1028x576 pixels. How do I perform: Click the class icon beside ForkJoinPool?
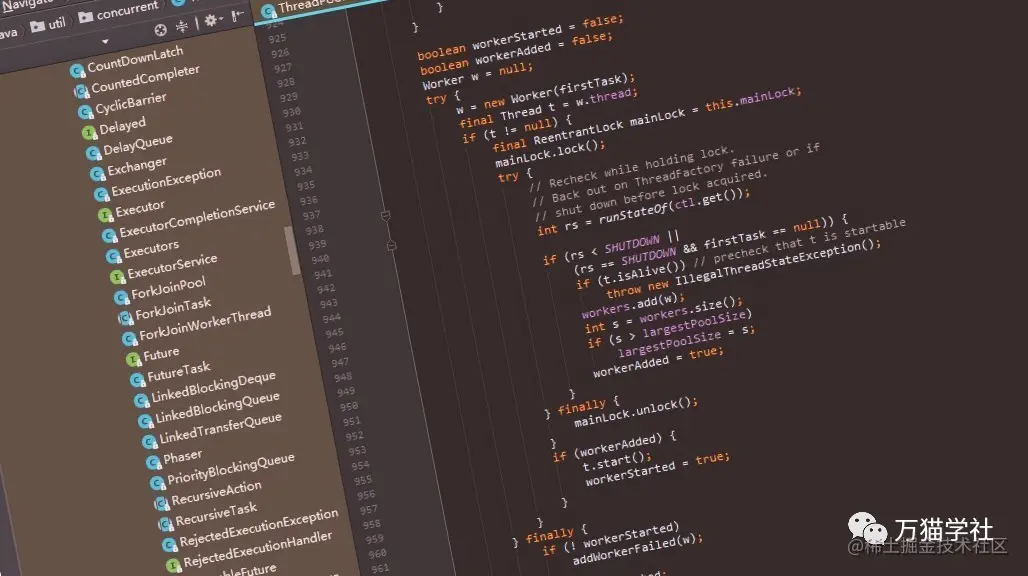121,298
